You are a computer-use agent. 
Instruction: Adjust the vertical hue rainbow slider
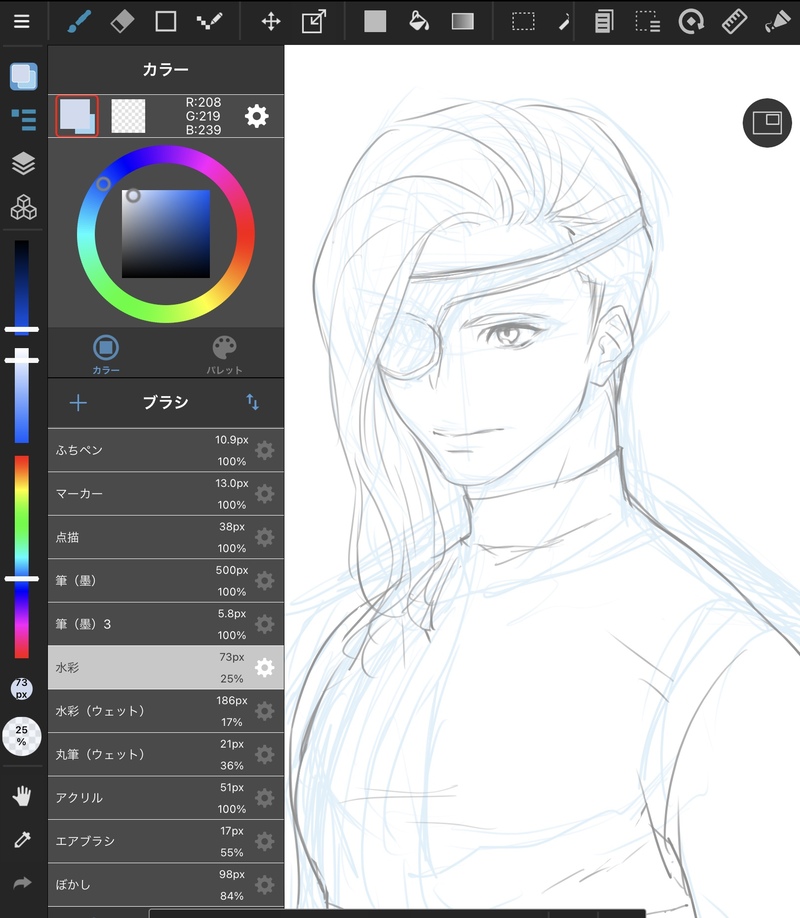pyautogui.click(x=22, y=557)
